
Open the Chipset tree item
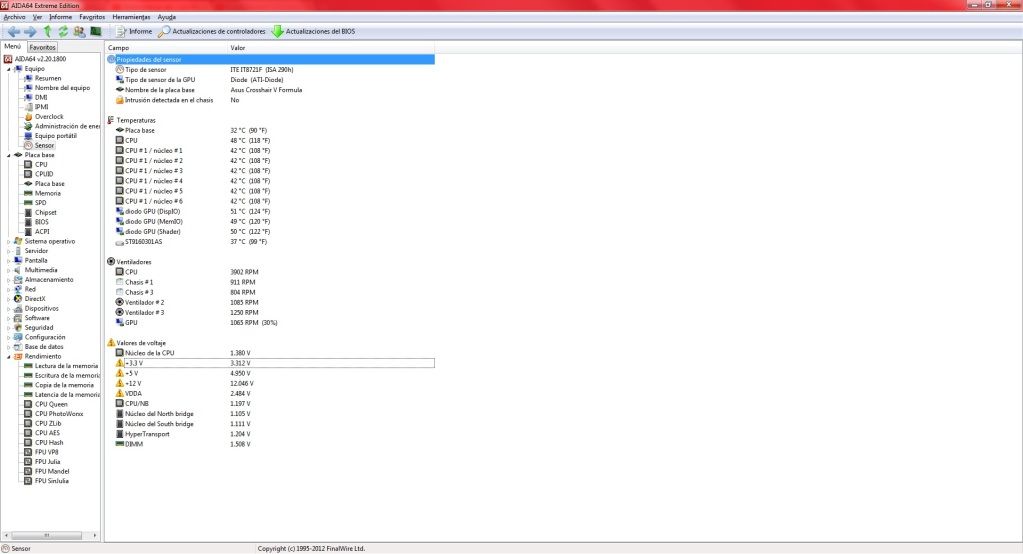(x=46, y=213)
